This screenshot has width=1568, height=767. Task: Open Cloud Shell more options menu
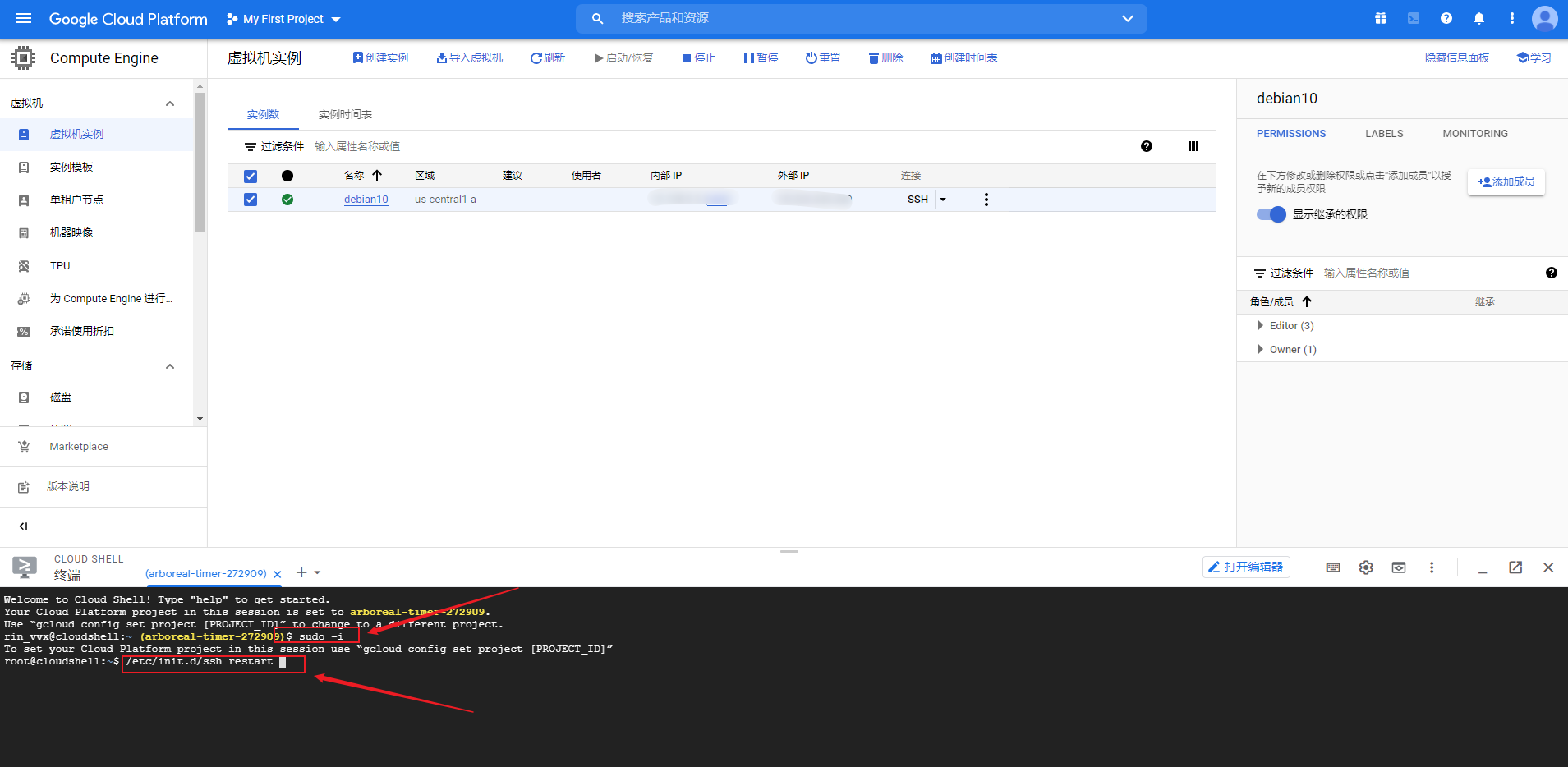tap(1432, 567)
